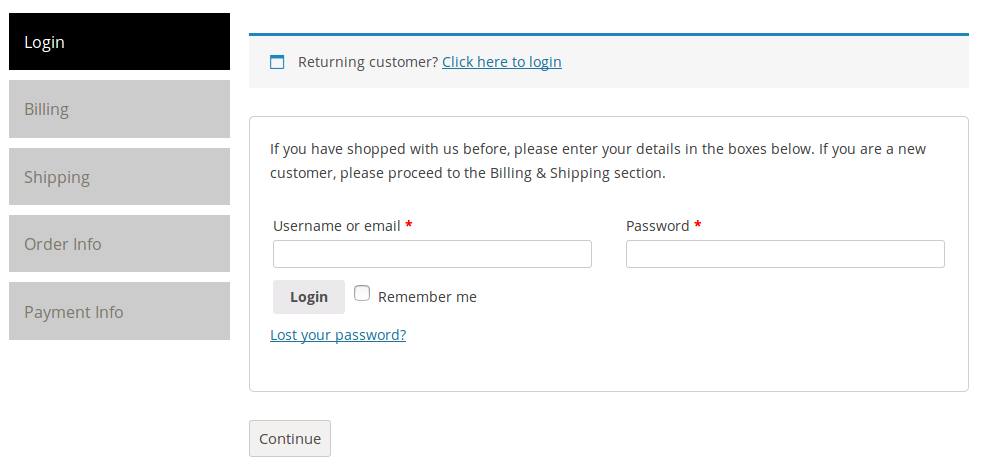Go to the Shipping step
The height and width of the screenshot is (467, 982).
[119, 177]
